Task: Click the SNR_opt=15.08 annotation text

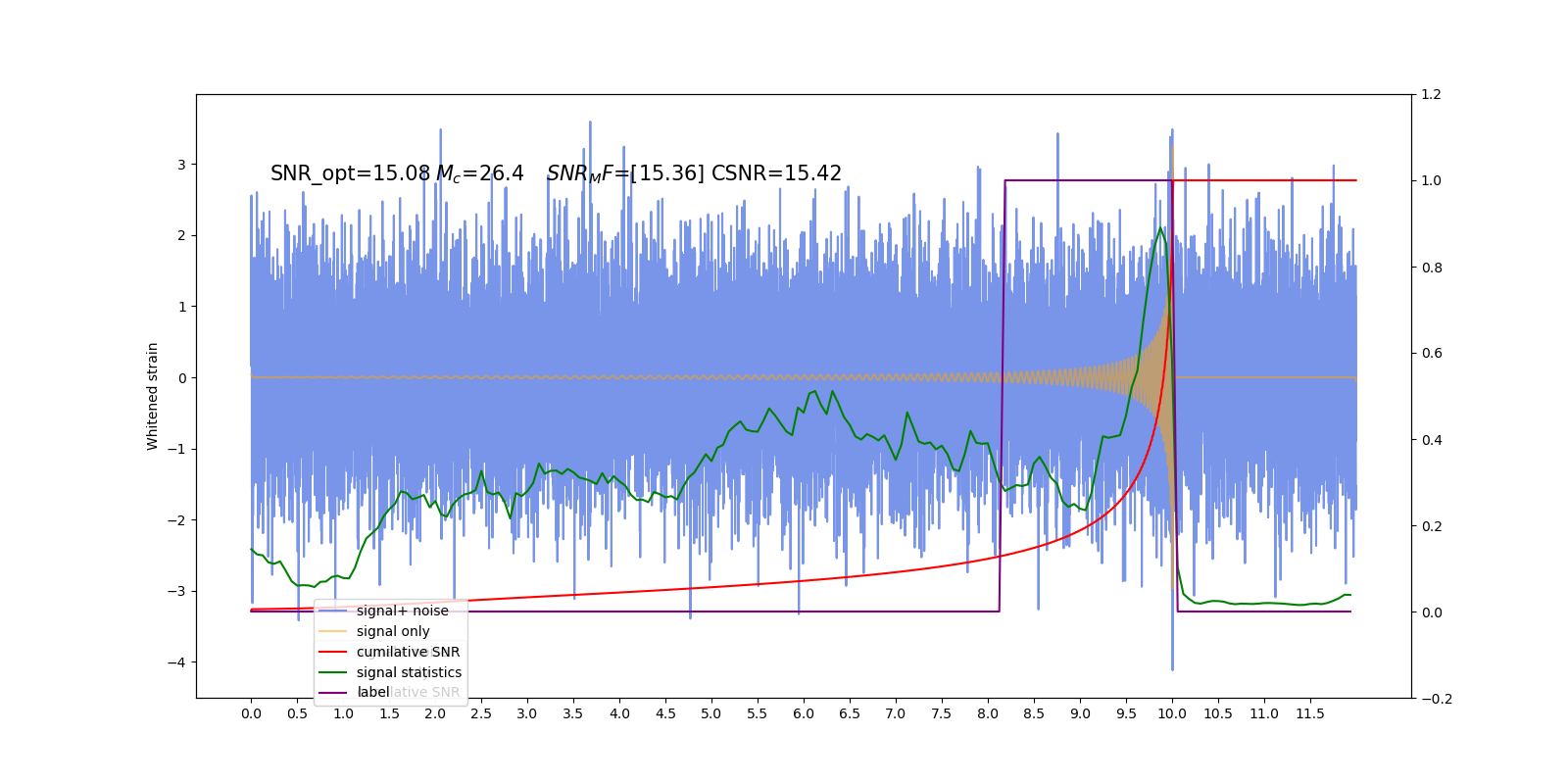Action: click(350, 173)
